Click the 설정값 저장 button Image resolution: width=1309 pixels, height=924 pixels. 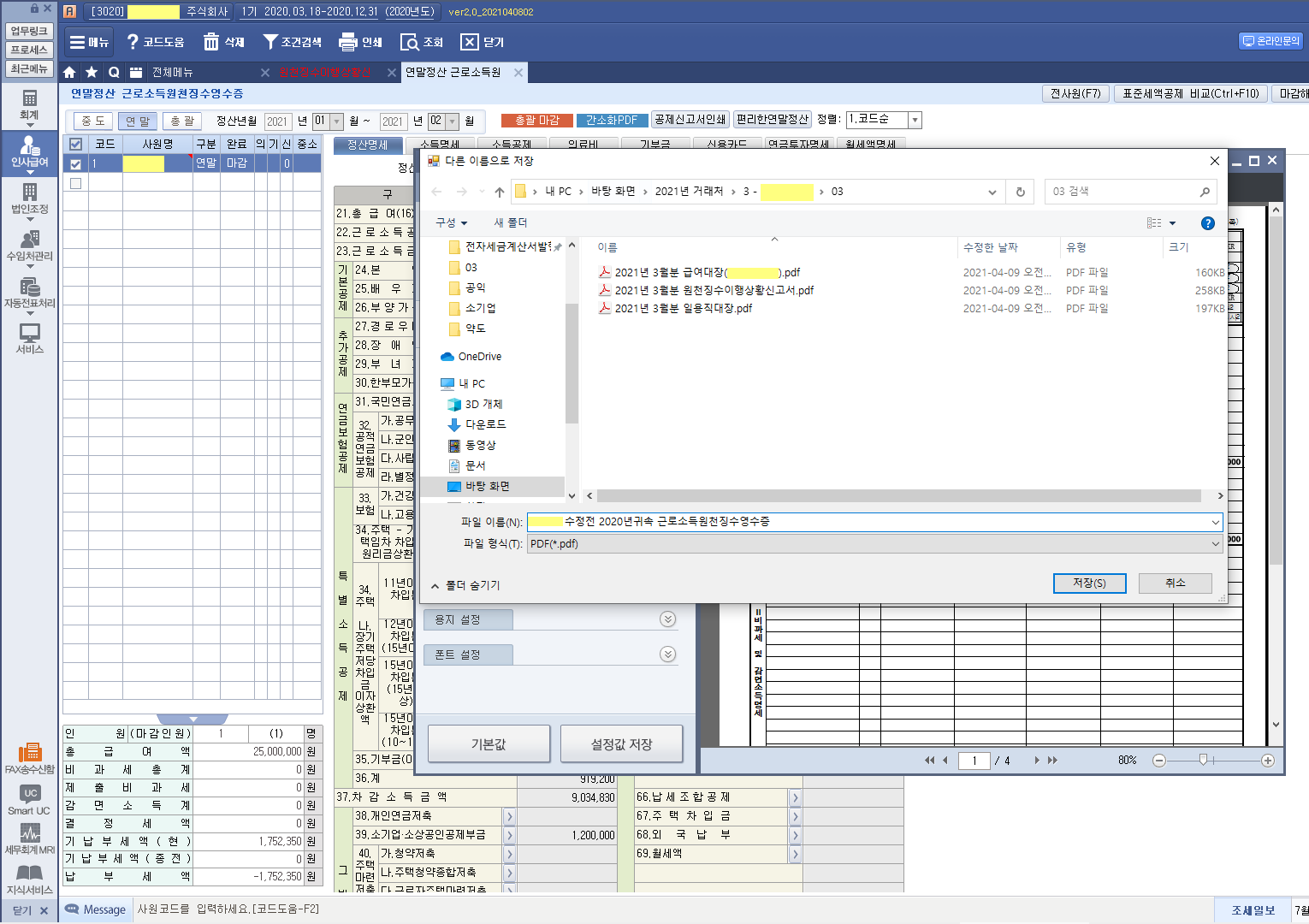[x=621, y=744]
